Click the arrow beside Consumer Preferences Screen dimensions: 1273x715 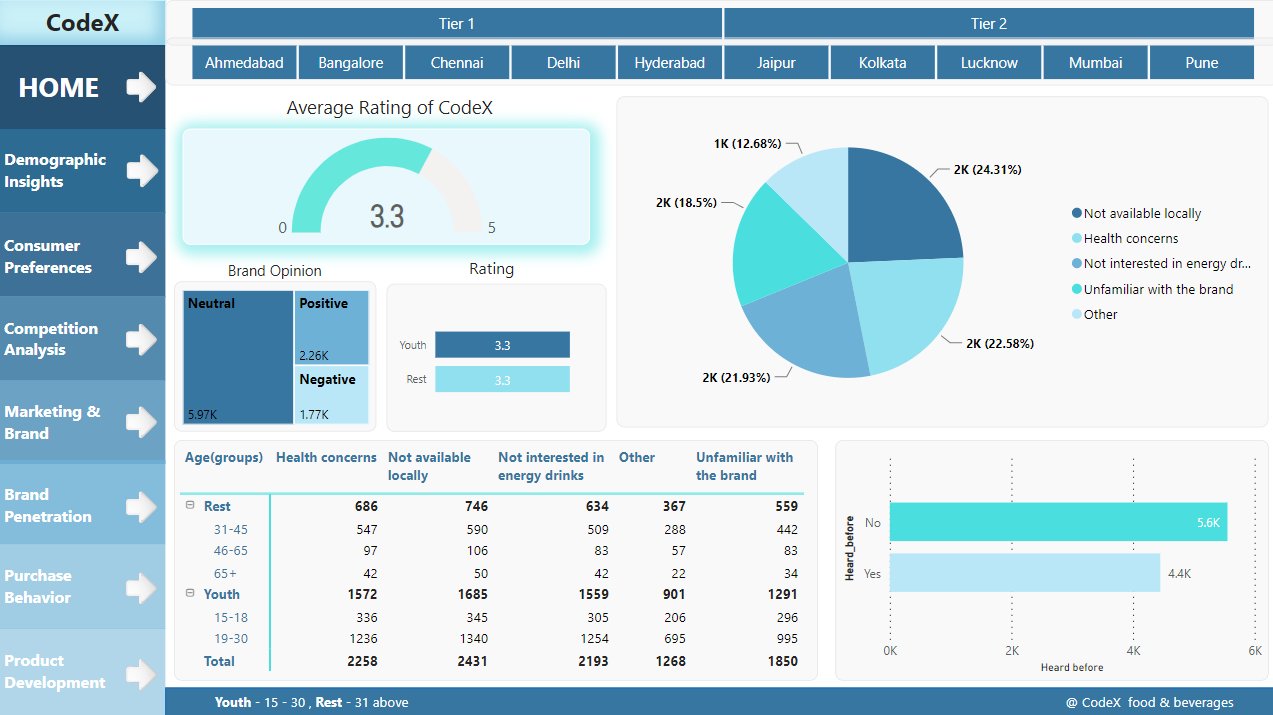[141, 256]
